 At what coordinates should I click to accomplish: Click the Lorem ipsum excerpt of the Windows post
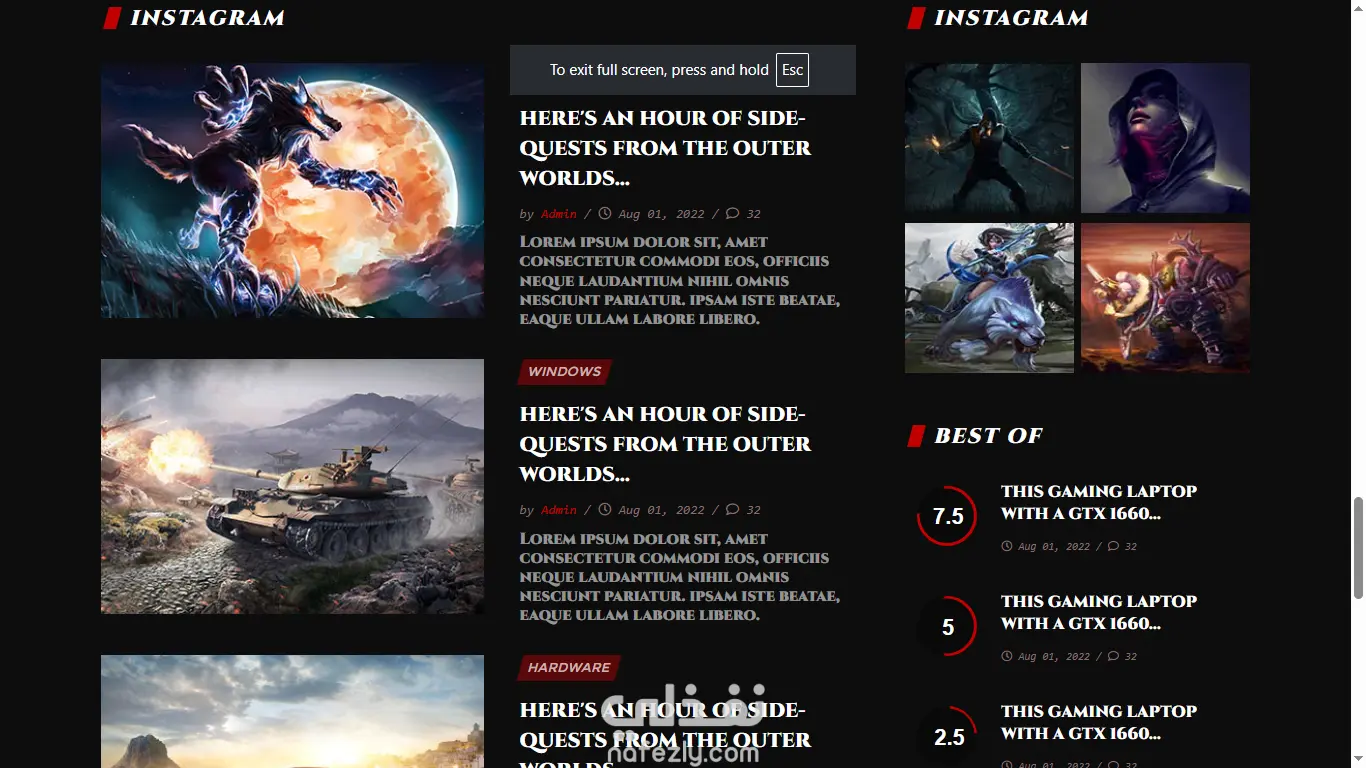click(x=680, y=577)
